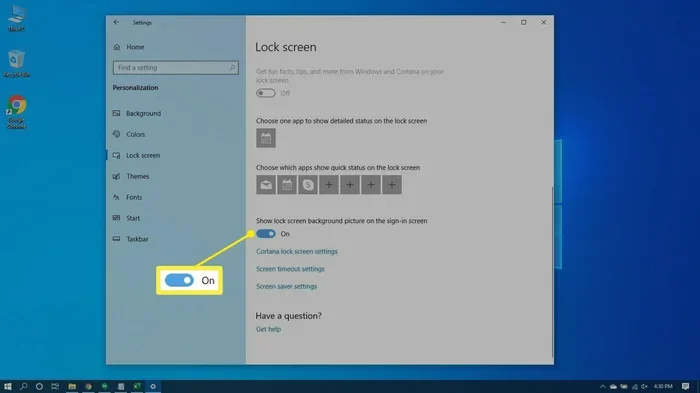Open Cortana lock screen settings link

point(297,251)
